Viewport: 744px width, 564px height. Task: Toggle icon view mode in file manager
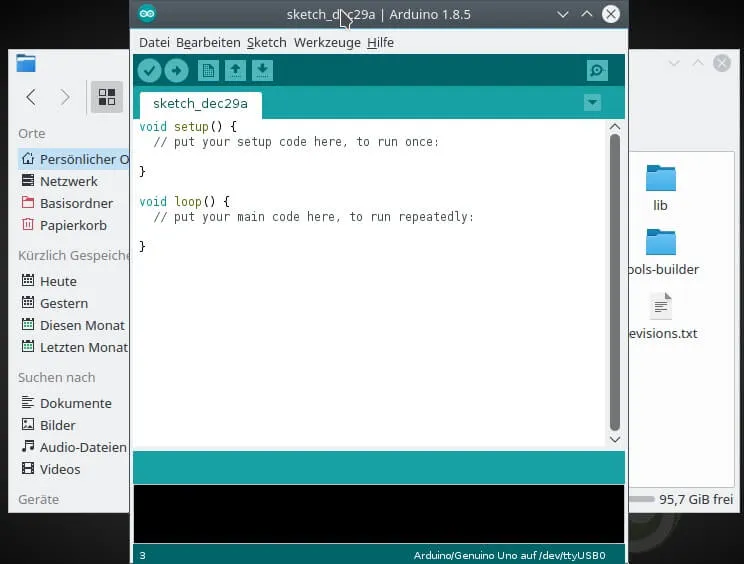click(x=106, y=97)
